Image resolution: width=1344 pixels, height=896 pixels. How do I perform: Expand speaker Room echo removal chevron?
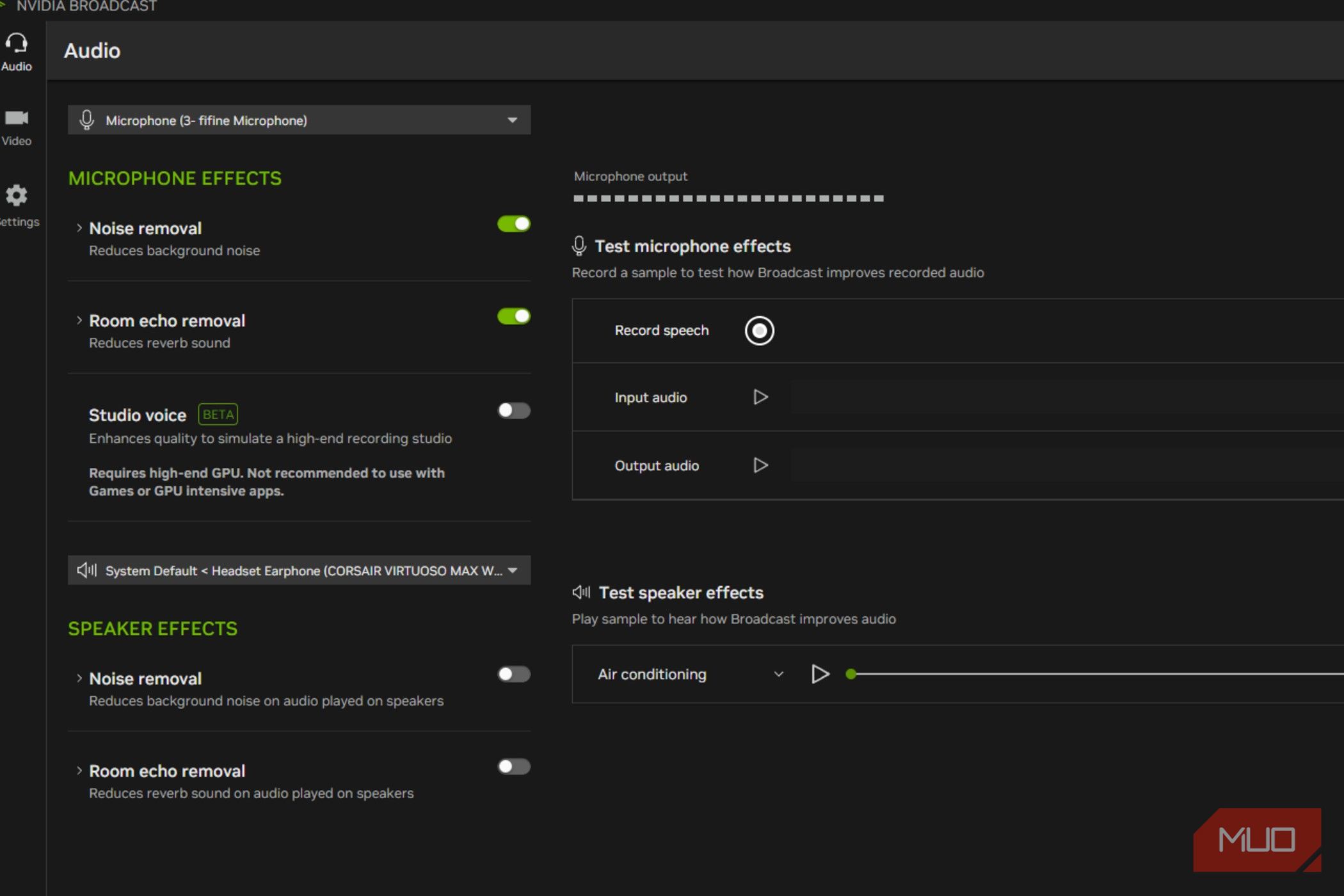(79, 771)
